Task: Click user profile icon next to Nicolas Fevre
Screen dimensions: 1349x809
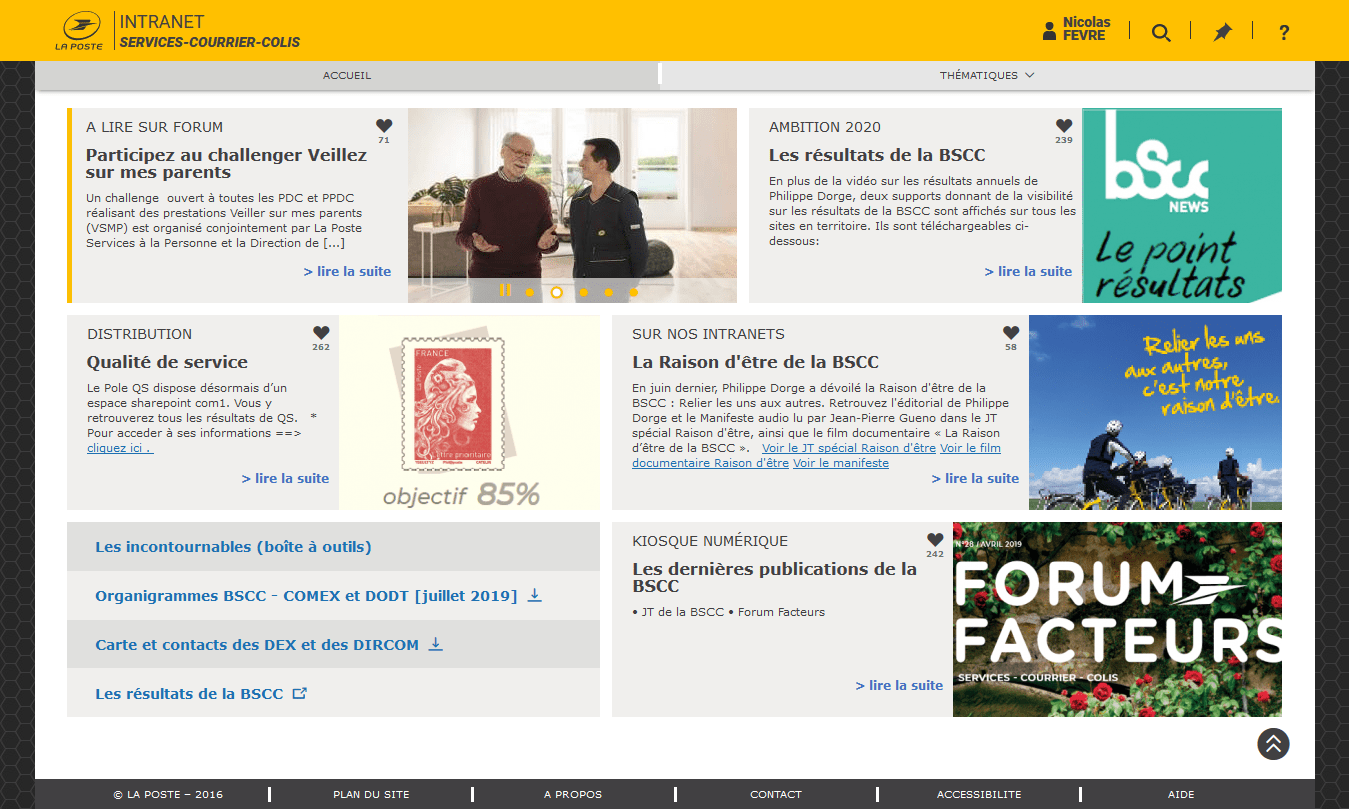Action: point(1049,30)
